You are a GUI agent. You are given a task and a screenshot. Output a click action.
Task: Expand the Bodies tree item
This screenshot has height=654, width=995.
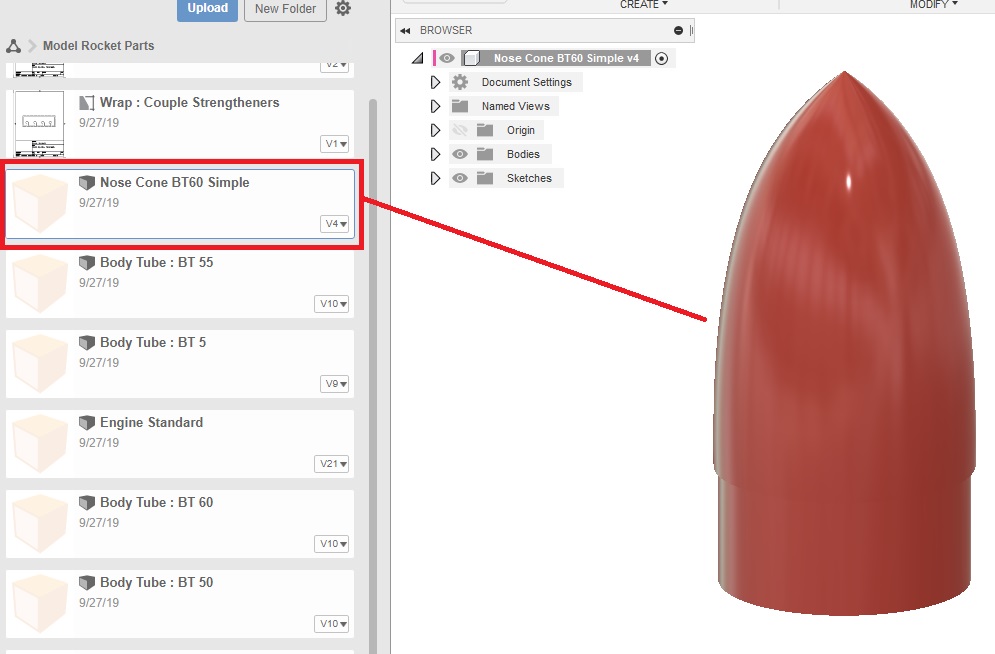point(434,154)
